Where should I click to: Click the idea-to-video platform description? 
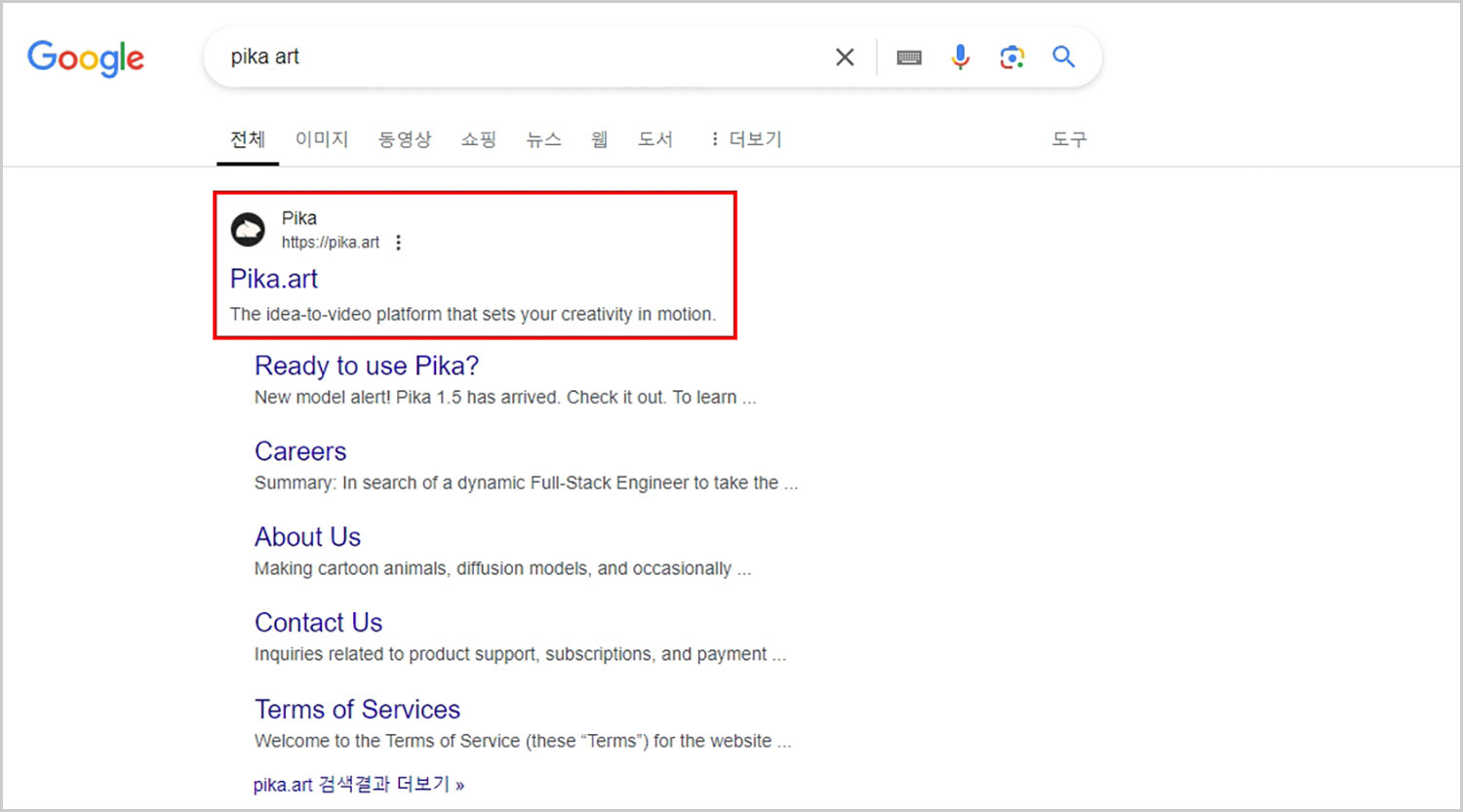click(473, 314)
